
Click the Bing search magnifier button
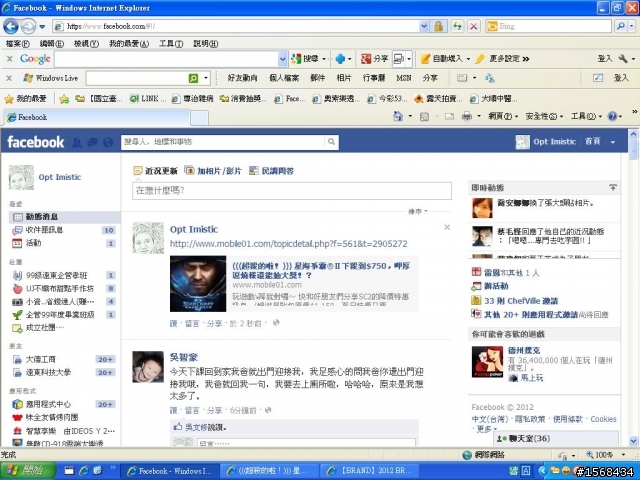[x=620, y=27]
